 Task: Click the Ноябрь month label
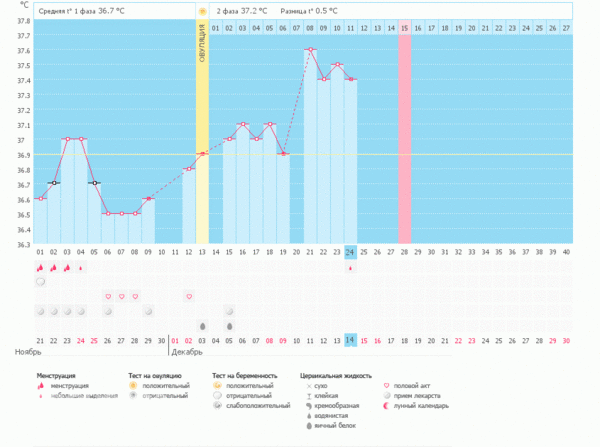click(x=28, y=353)
